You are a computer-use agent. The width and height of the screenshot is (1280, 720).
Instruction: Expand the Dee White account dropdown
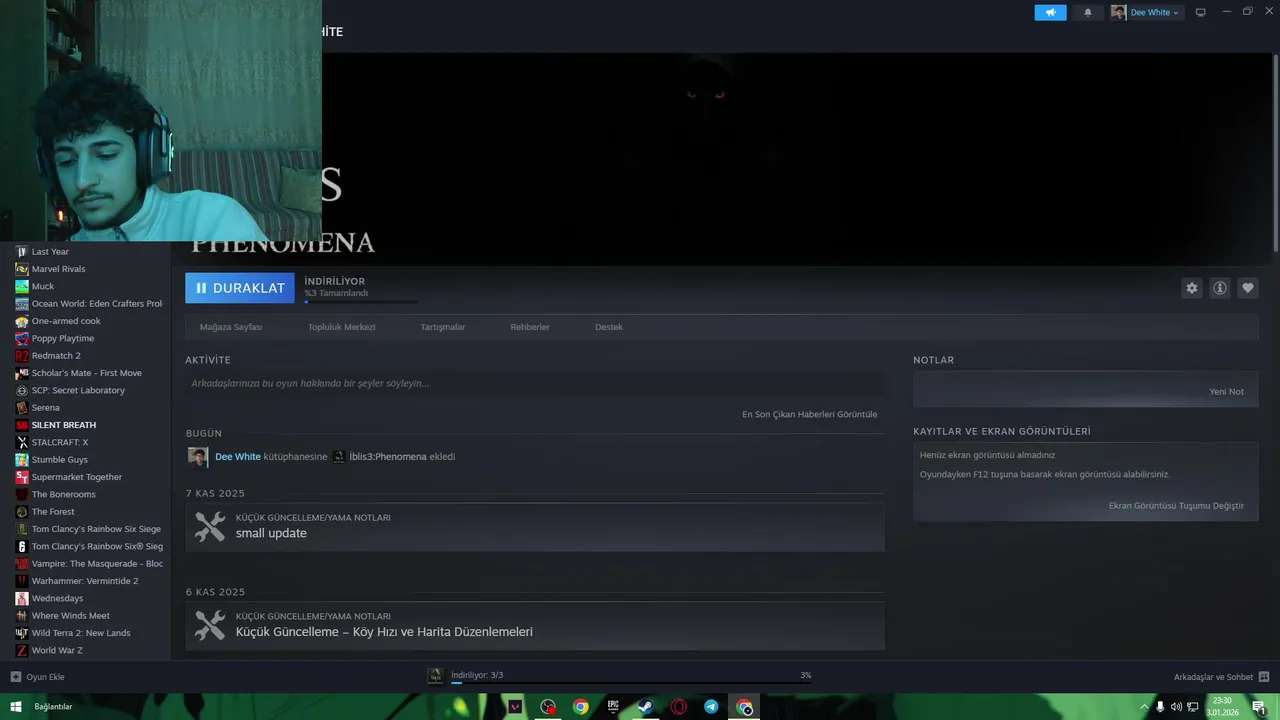1147,12
